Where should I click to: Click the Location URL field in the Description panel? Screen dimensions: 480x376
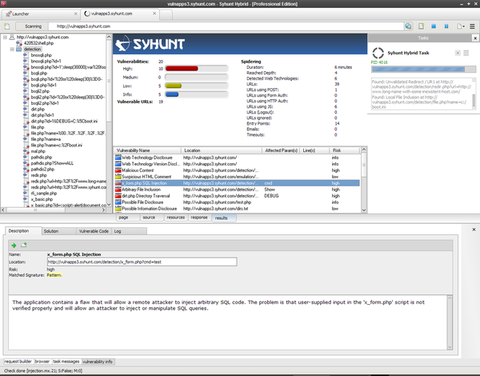tap(142, 262)
